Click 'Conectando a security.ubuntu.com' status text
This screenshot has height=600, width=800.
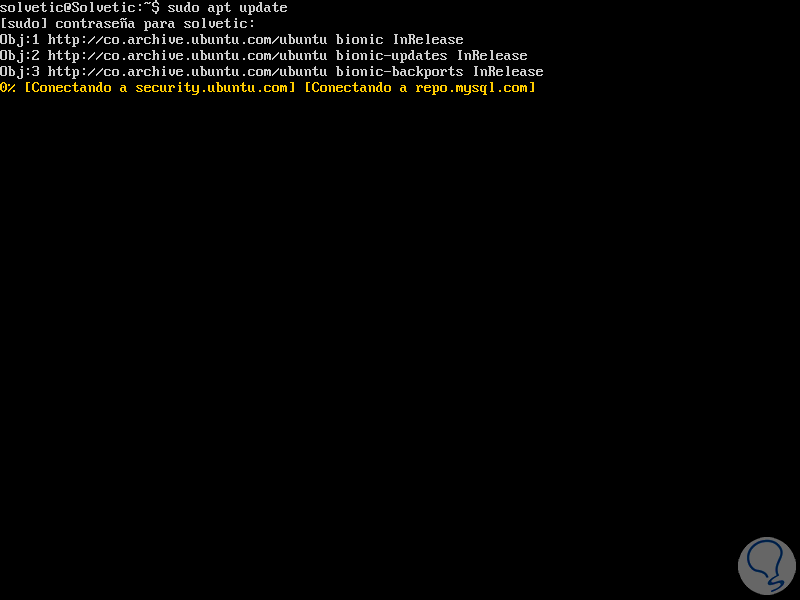point(160,88)
